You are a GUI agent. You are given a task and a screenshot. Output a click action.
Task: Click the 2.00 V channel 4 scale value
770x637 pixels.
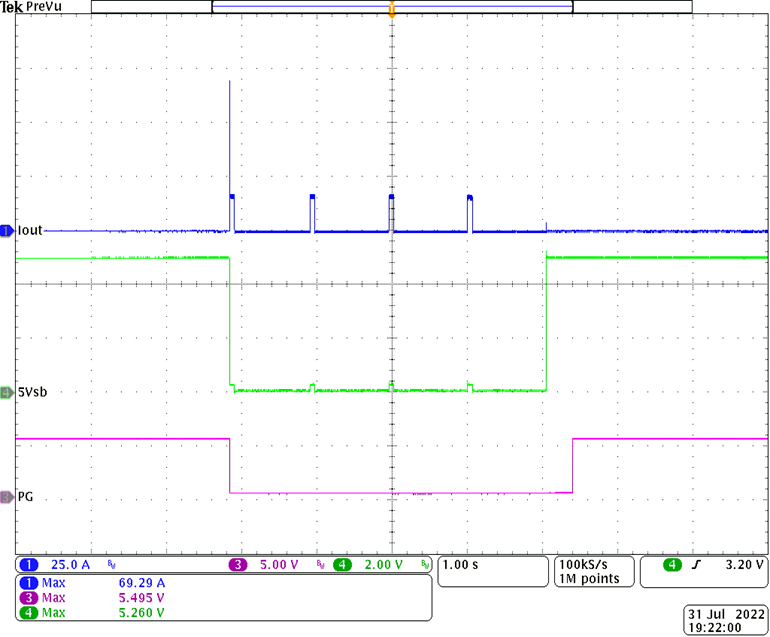384,565
